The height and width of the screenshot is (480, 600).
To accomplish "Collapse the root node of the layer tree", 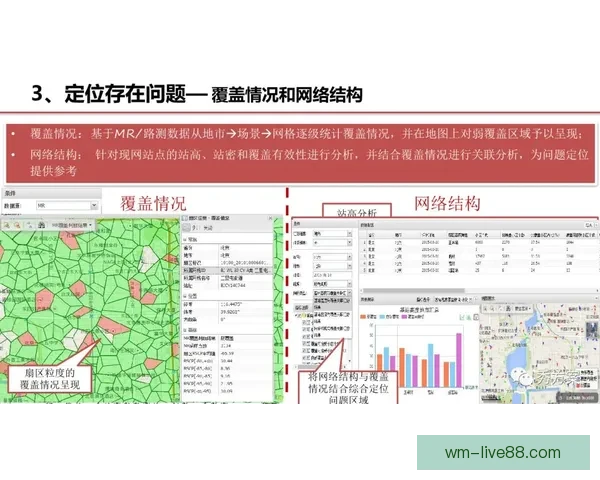I will [x=297, y=315].
